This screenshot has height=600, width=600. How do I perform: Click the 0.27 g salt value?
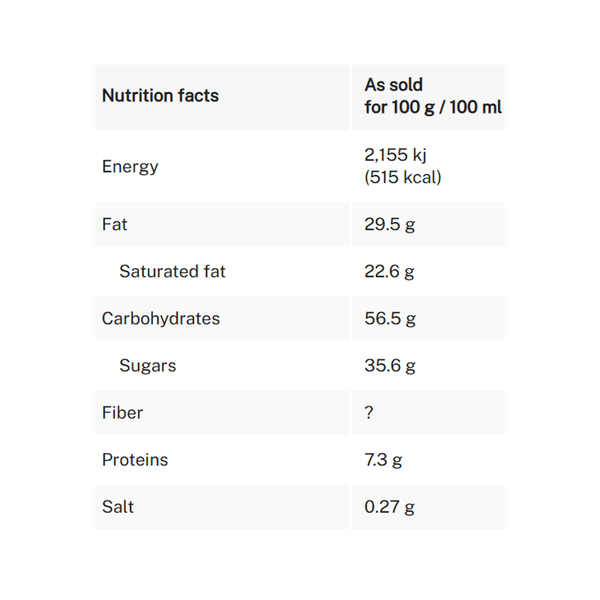coord(390,507)
